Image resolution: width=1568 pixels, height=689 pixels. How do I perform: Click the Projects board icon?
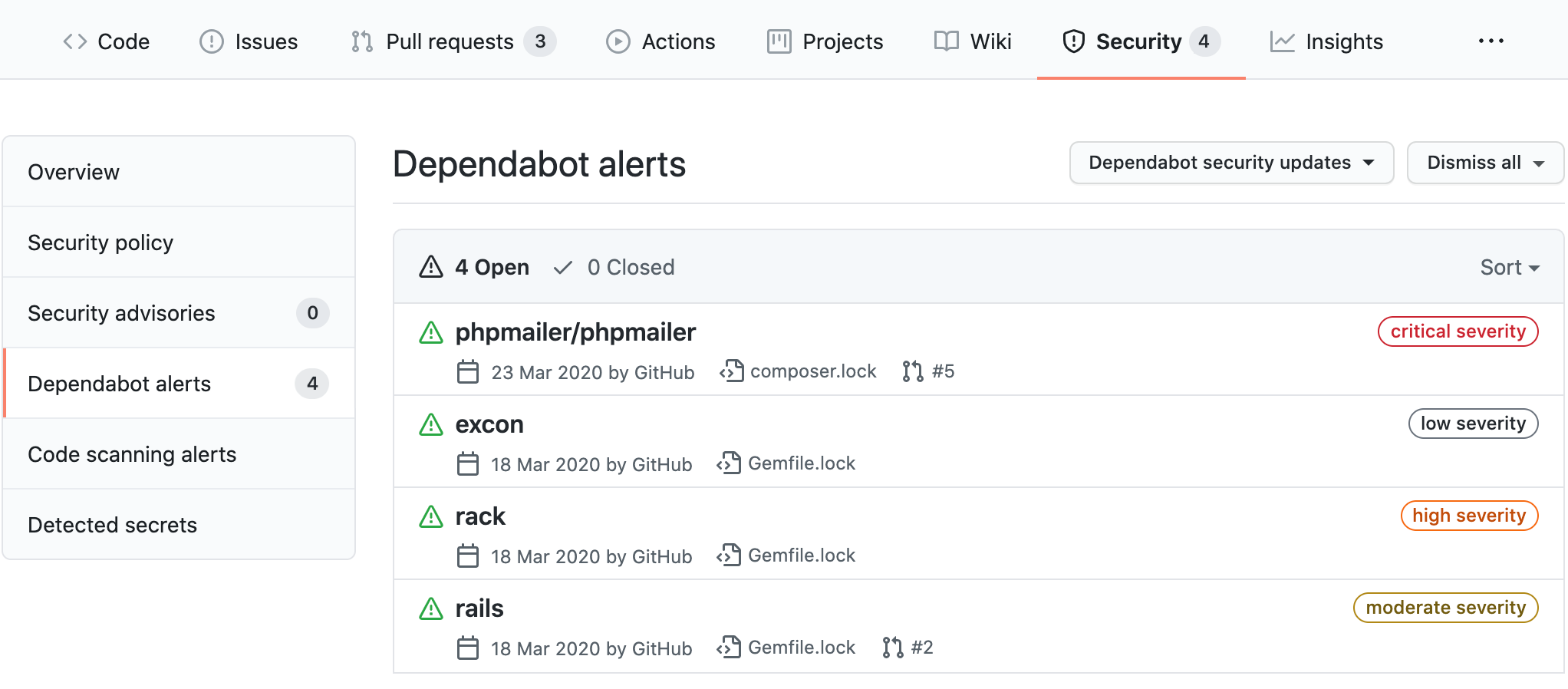(x=779, y=41)
